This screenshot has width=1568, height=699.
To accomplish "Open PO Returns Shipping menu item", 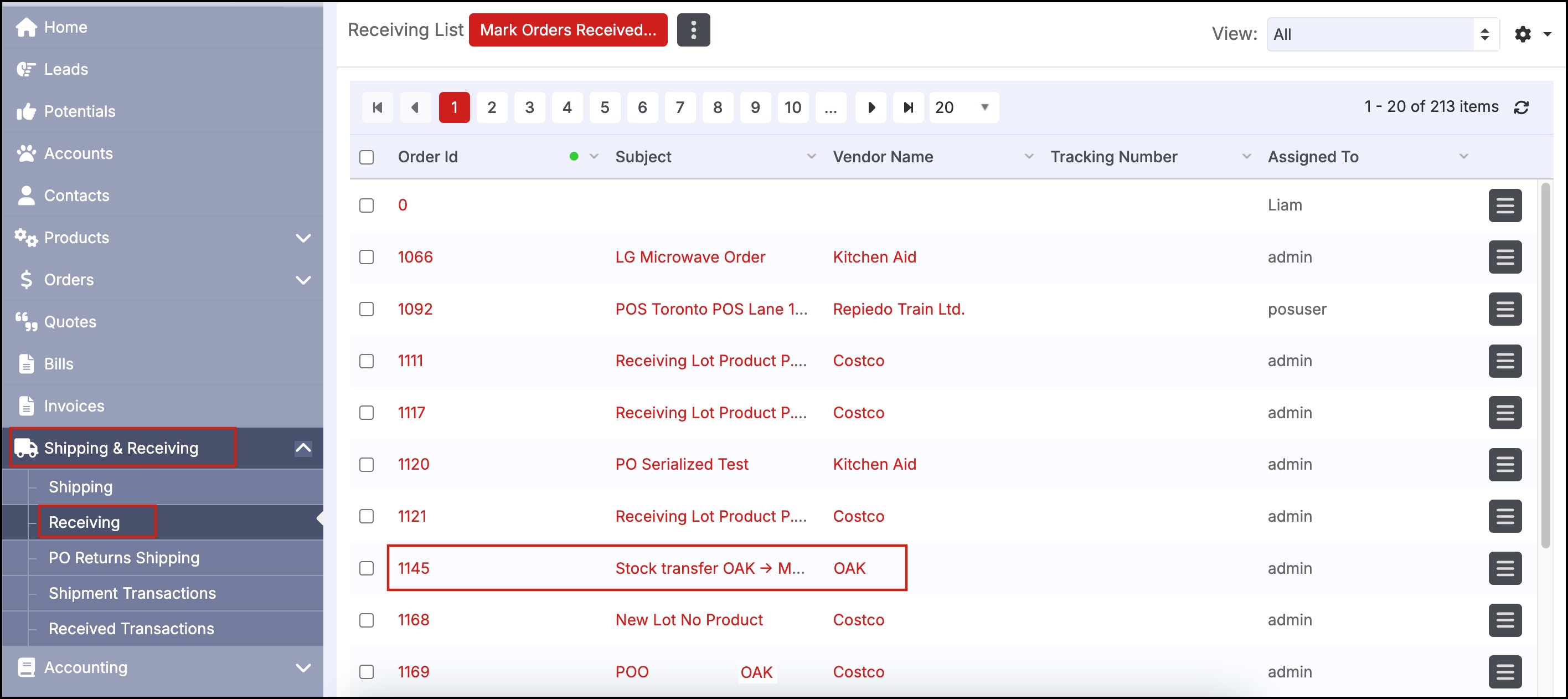I will [x=124, y=558].
